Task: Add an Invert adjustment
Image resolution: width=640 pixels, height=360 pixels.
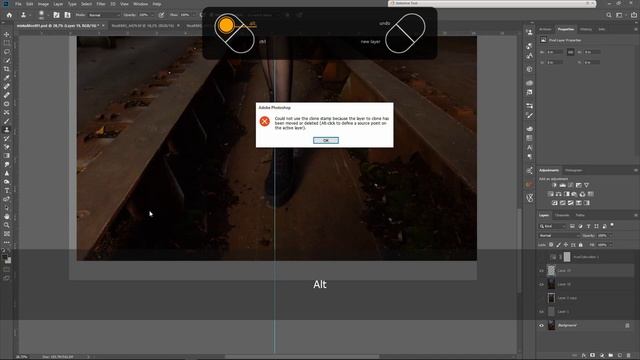Action: coord(554,203)
